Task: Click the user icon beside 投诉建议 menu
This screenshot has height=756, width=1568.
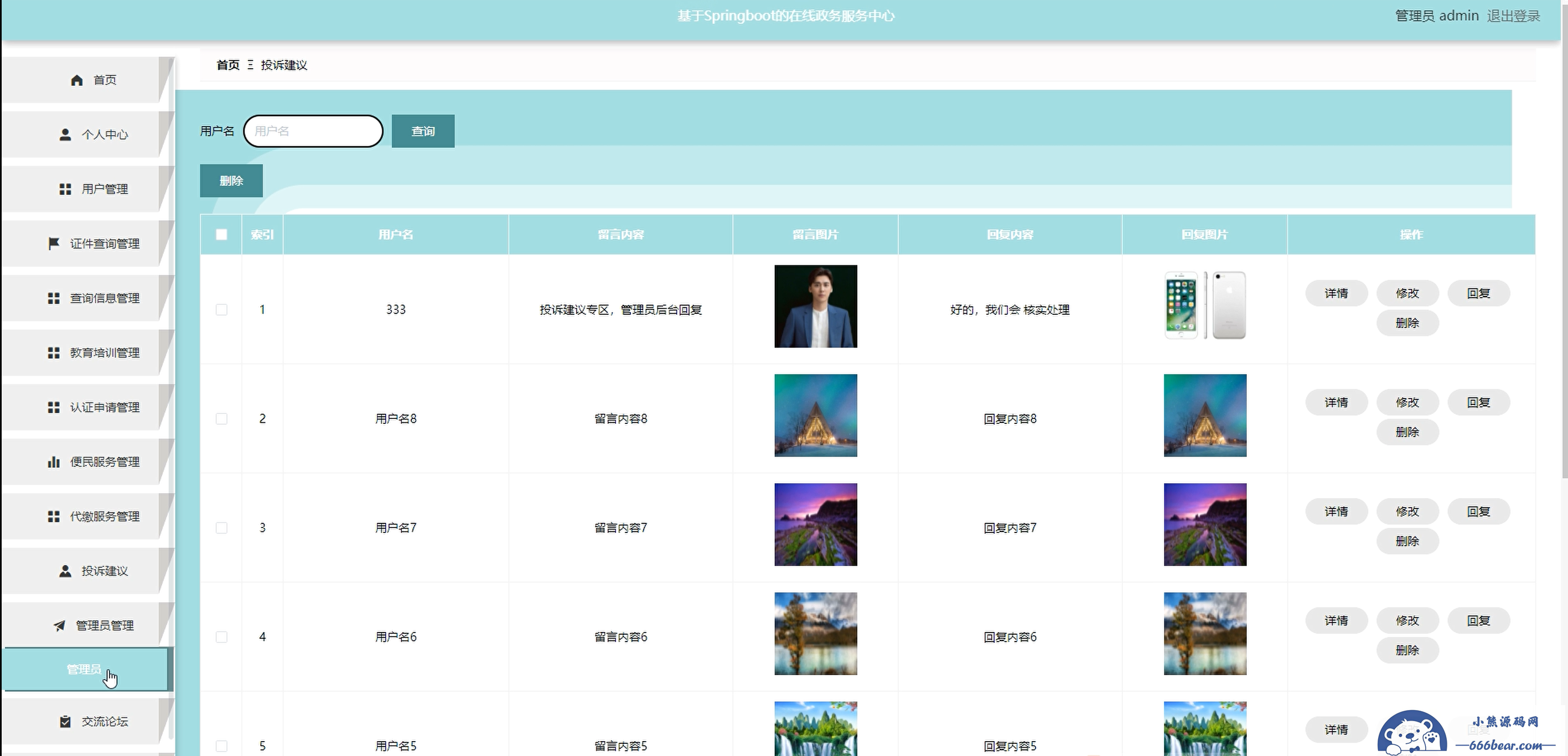Action: (65, 571)
